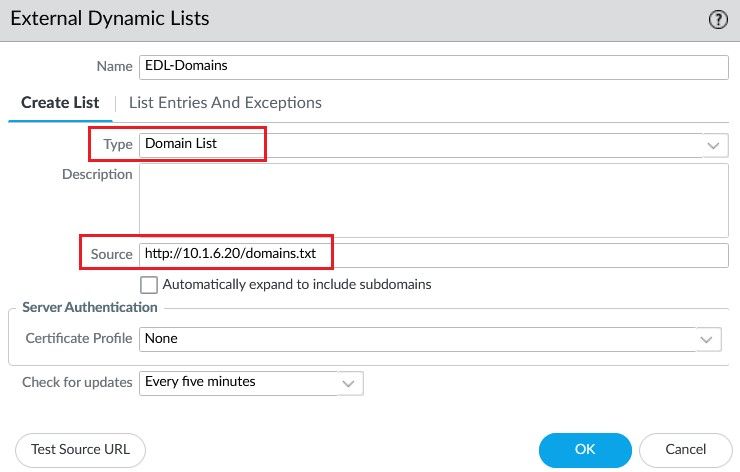Expand the Certificate Profile dropdown

pos(708,339)
